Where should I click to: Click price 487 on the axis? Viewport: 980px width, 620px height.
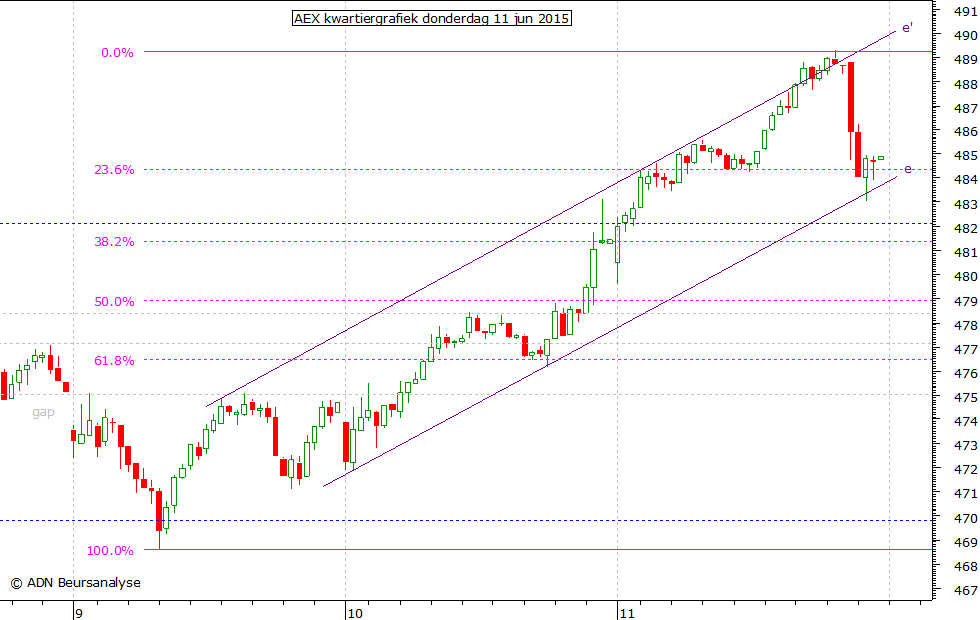pos(966,108)
